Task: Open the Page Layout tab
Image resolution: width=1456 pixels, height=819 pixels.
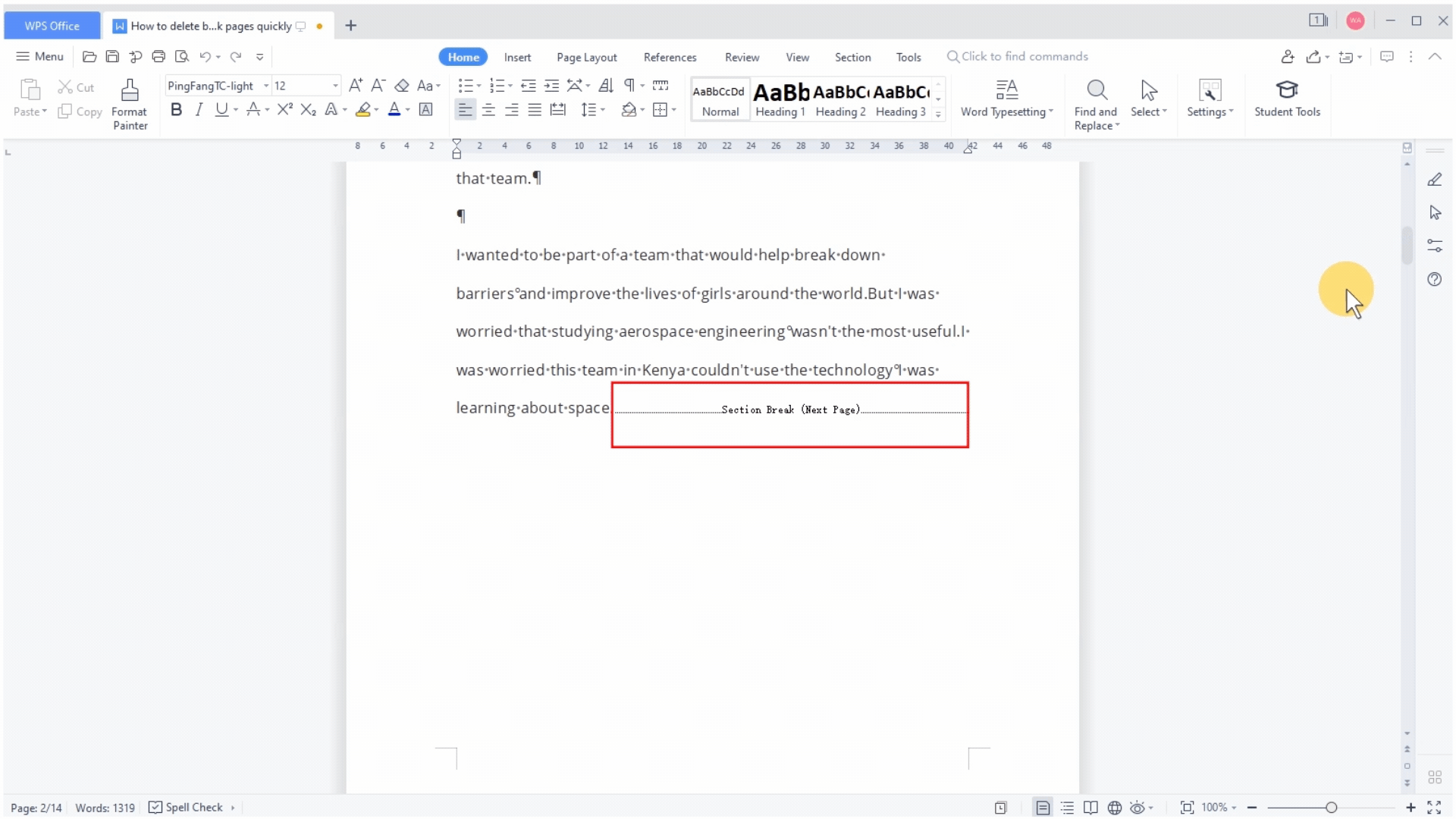Action: point(586,57)
